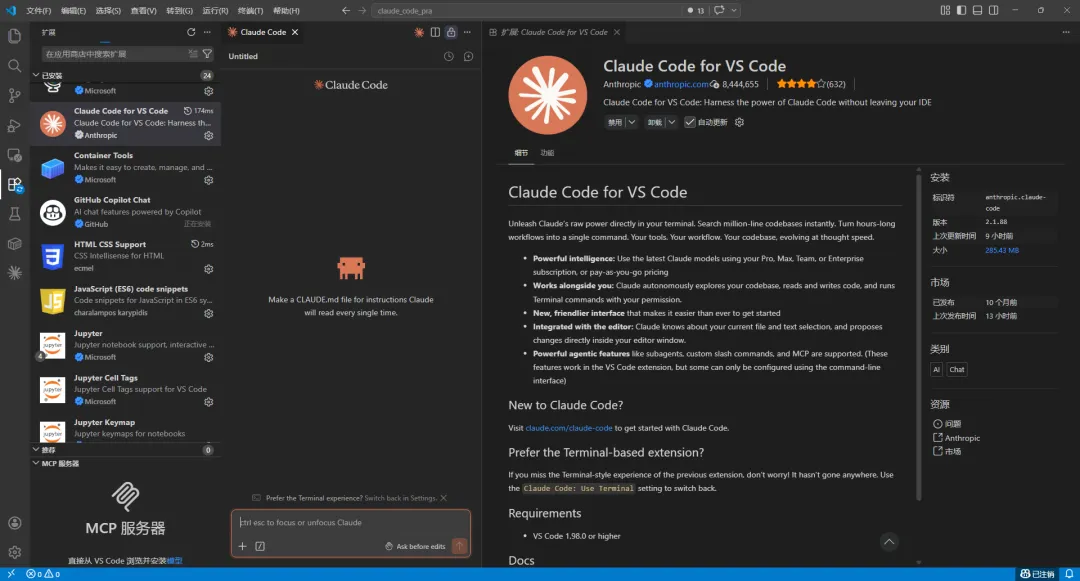1080x581 pixels.
Task: Click the star rating of the extension
Action: click(801, 84)
